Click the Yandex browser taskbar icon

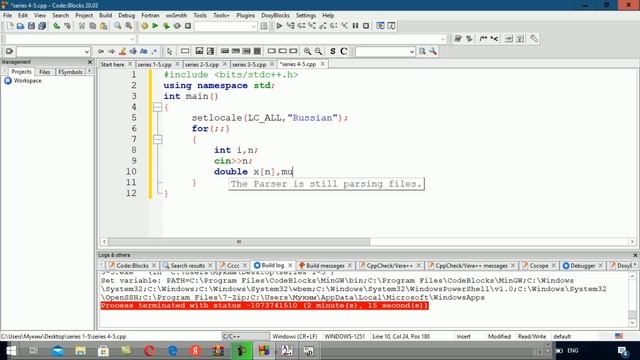coord(195,351)
